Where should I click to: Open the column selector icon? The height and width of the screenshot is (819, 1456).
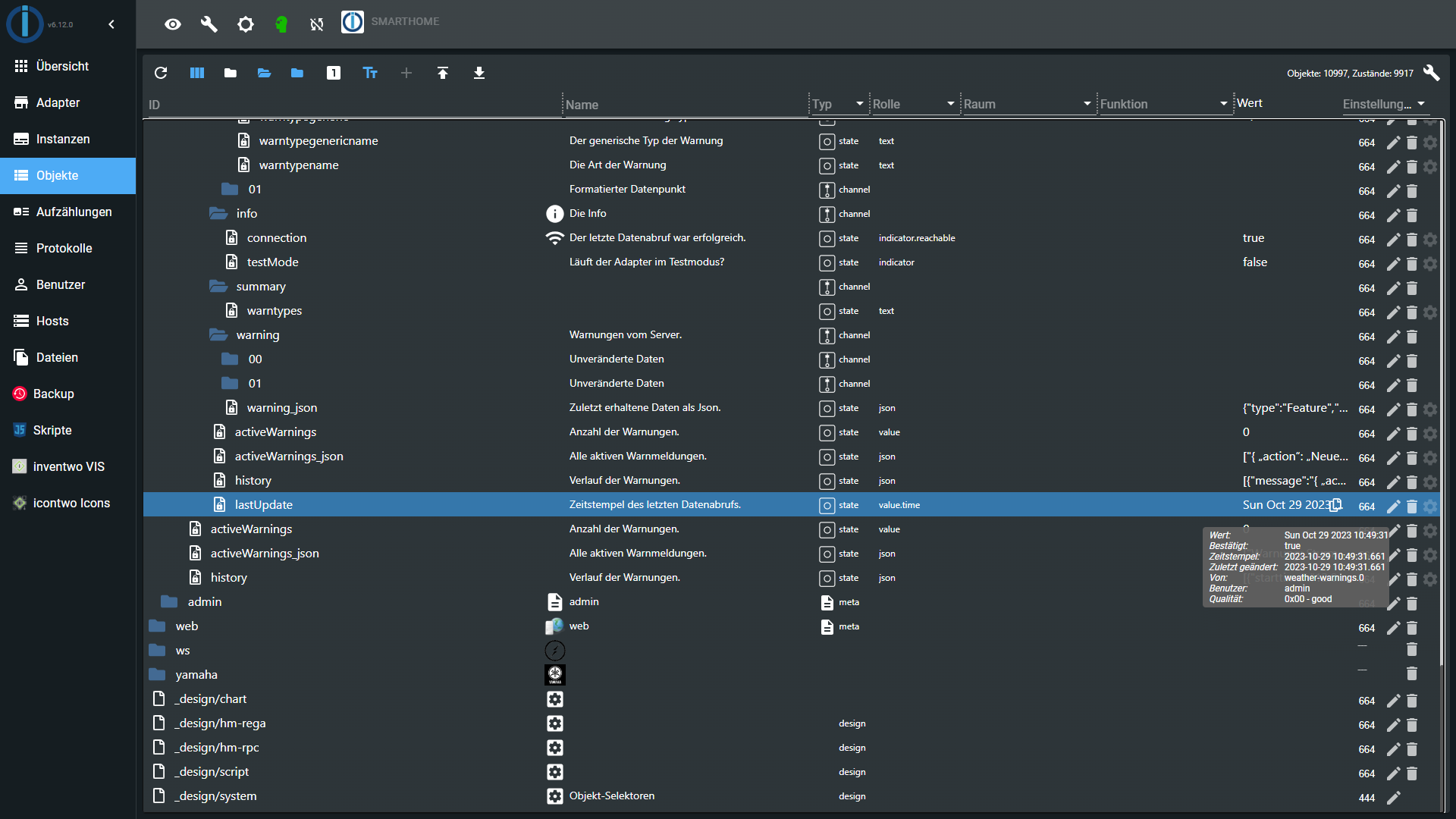pos(197,73)
